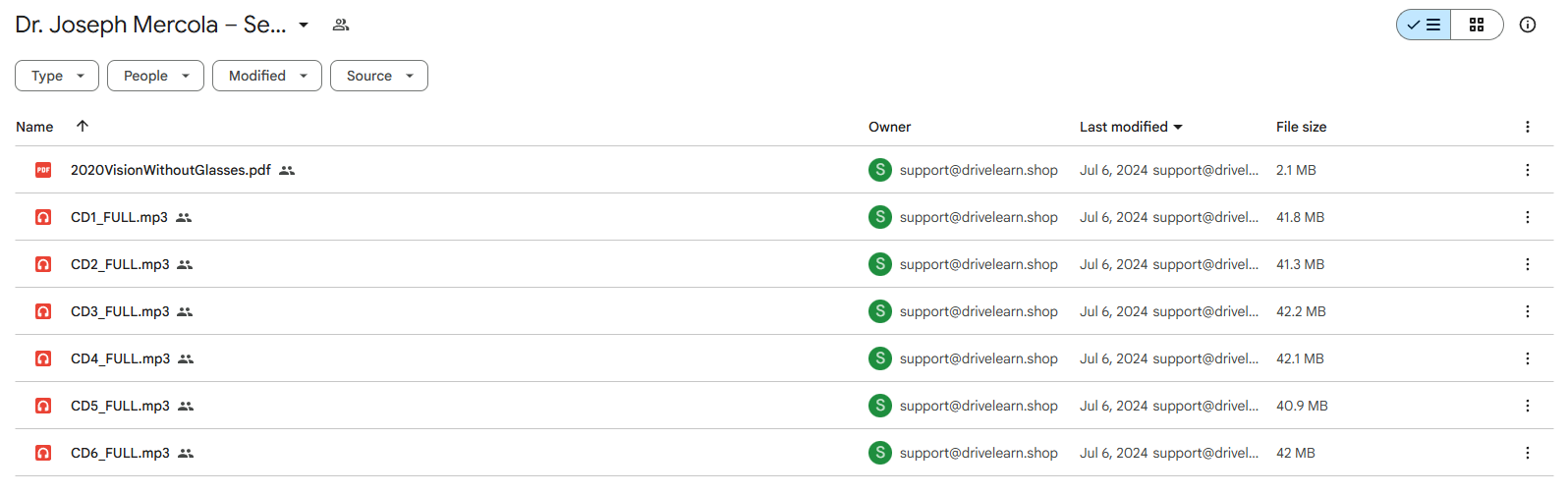Expand the People filter dropdown

[x=155, y=76]
